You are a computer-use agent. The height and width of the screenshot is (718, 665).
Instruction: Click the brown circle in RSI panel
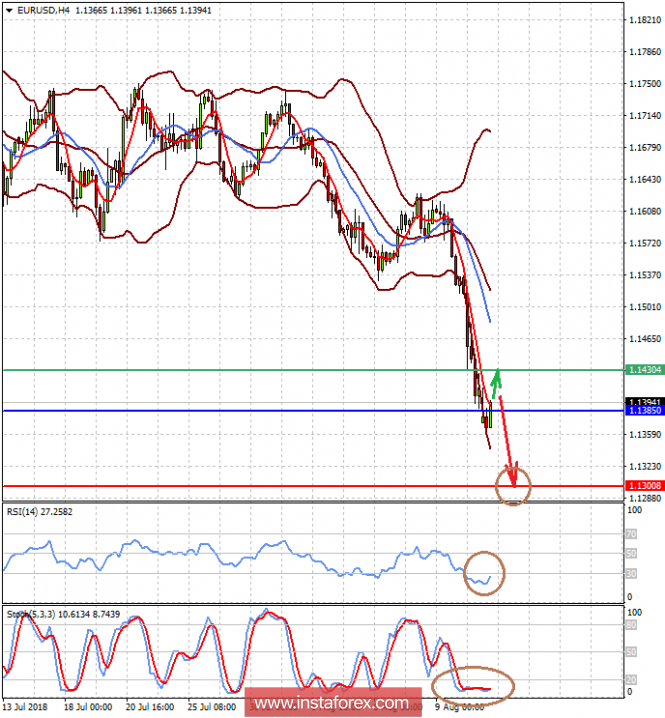pyautogui.click(x=484, y=573)
